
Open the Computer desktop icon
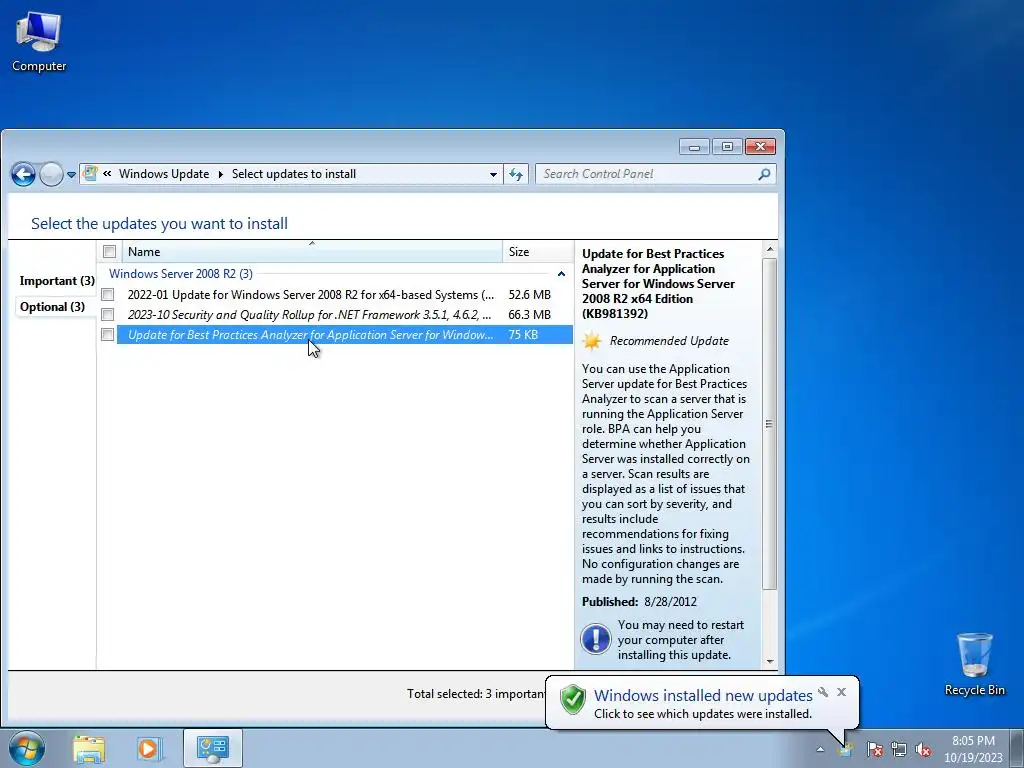(39, 41)
